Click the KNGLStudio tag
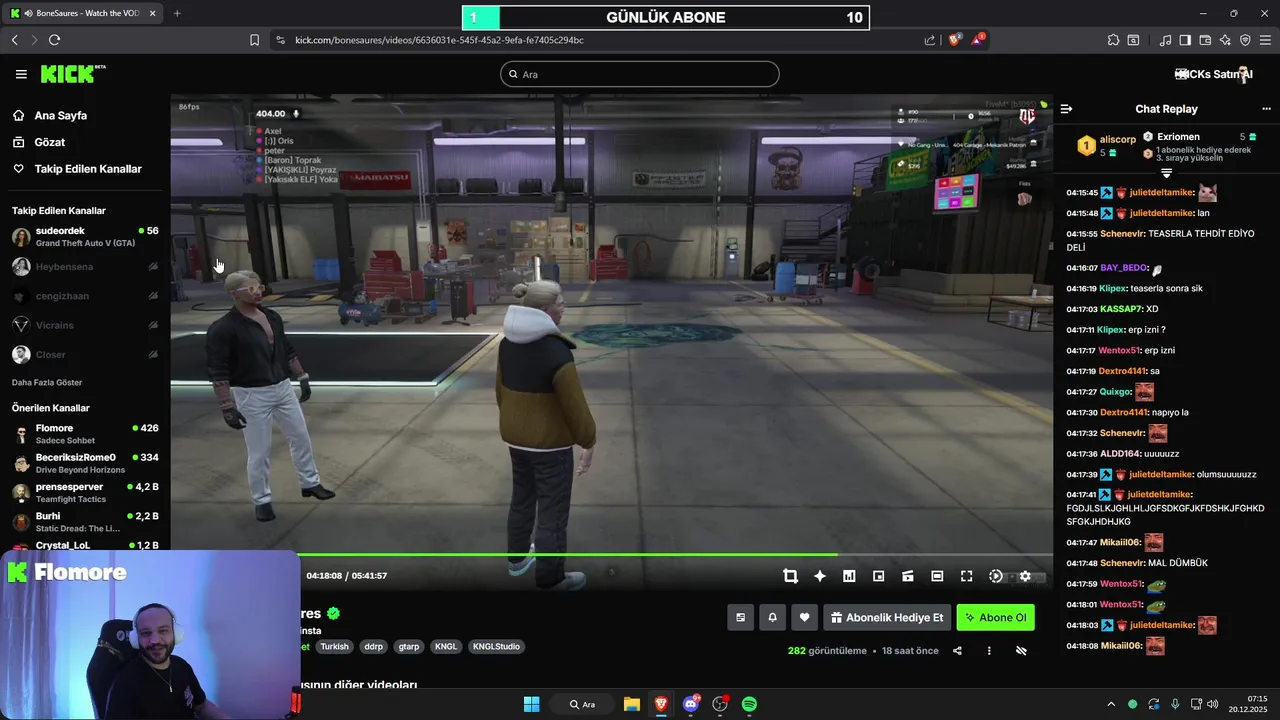1280x720 pixels. point(496,647)
